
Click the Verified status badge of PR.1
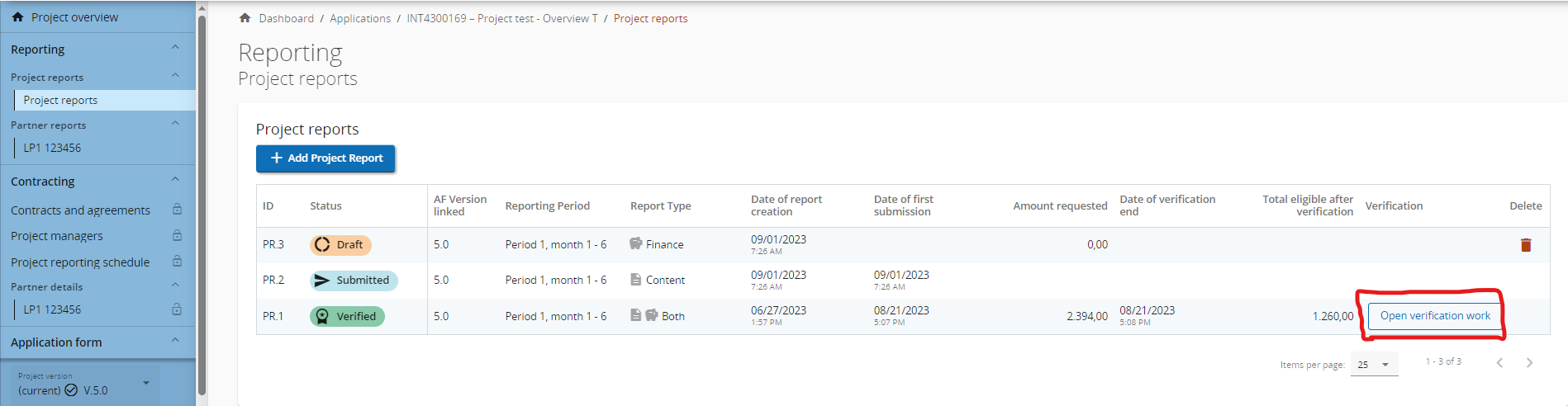tap(347, 316)
